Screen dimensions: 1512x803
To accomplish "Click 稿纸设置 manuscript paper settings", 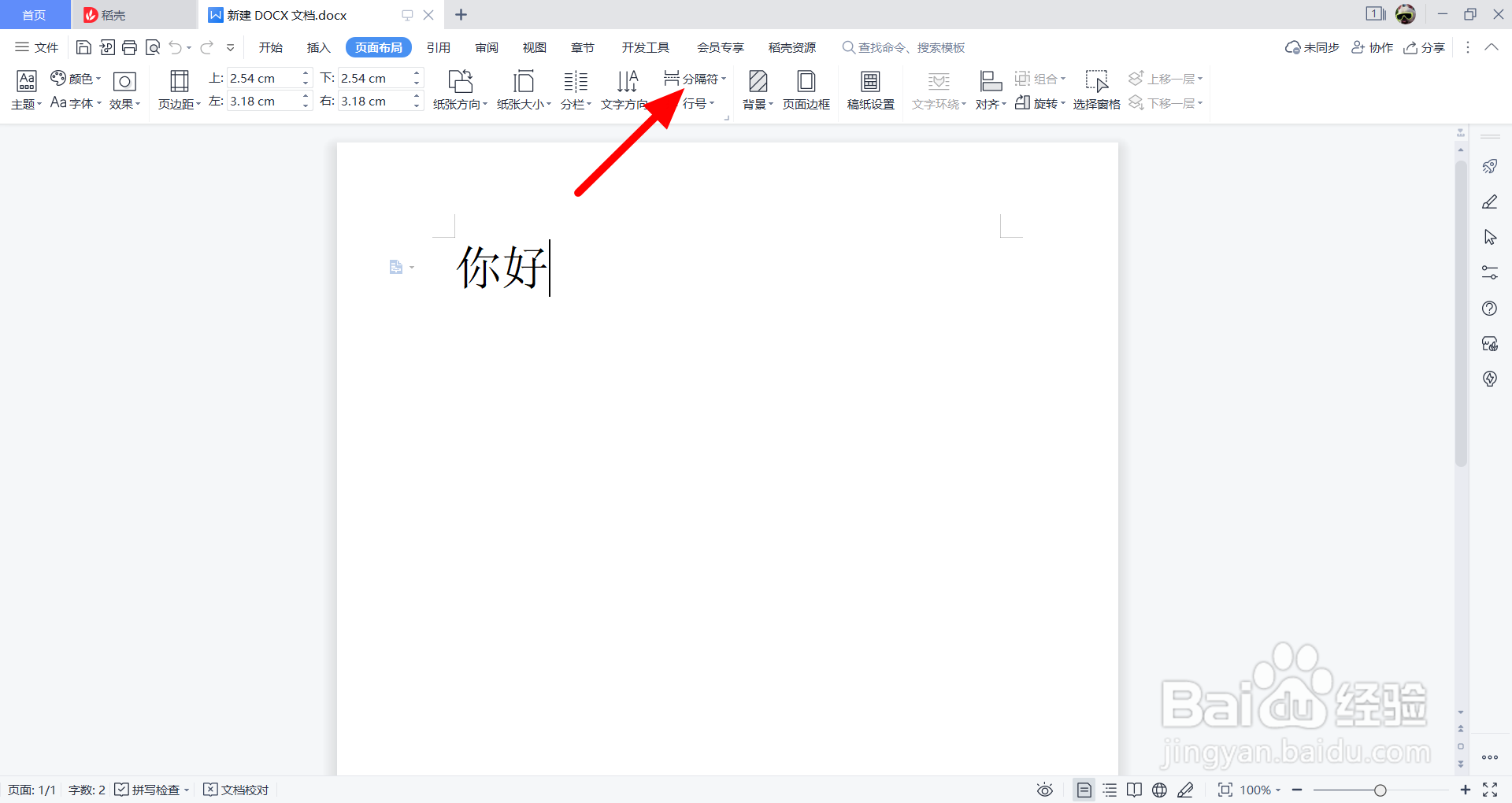I will 870,91.
